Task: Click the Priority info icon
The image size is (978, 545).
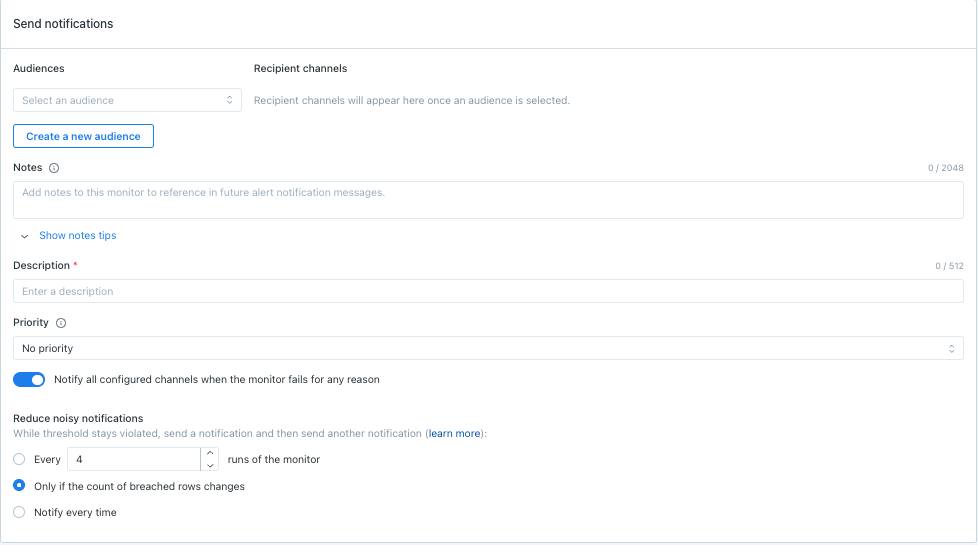Action: click(x=61, y=323)
